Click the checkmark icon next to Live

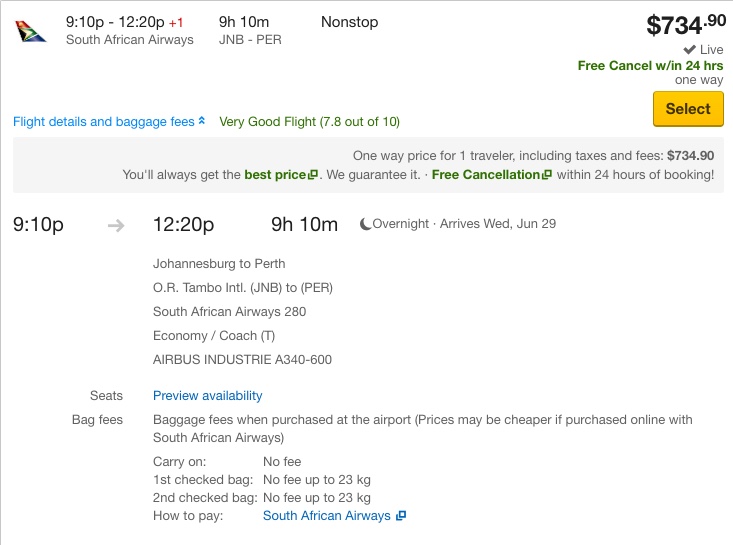coord(689,50)
